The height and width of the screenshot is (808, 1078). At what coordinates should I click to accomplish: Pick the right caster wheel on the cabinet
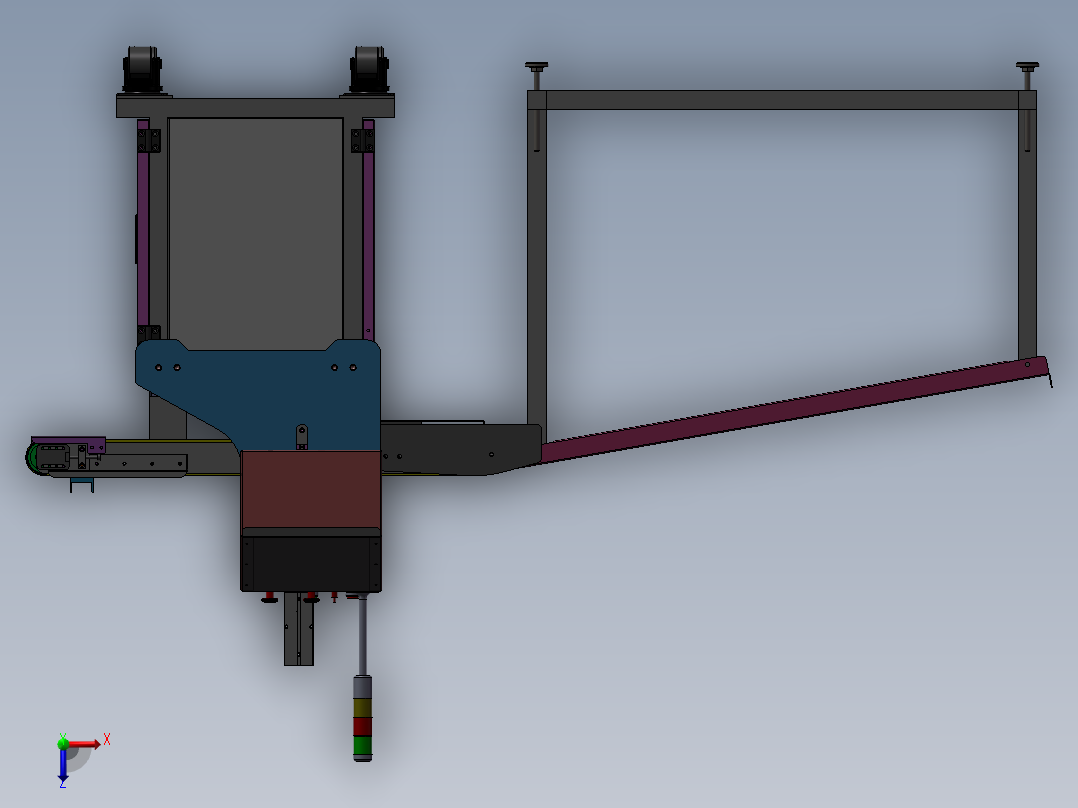(x=369, y=69)
